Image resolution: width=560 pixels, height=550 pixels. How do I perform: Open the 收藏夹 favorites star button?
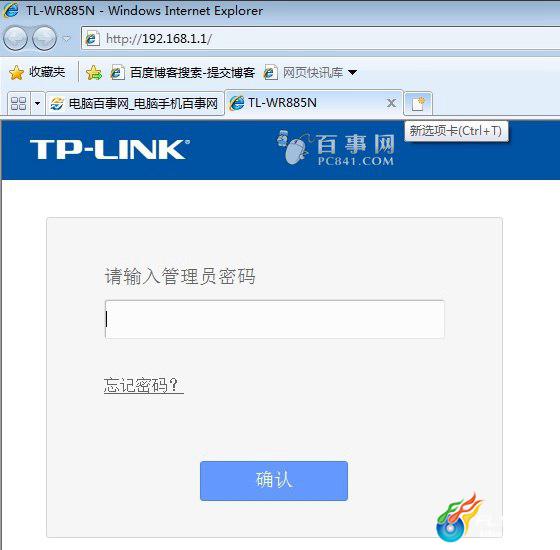pos(37,72)
